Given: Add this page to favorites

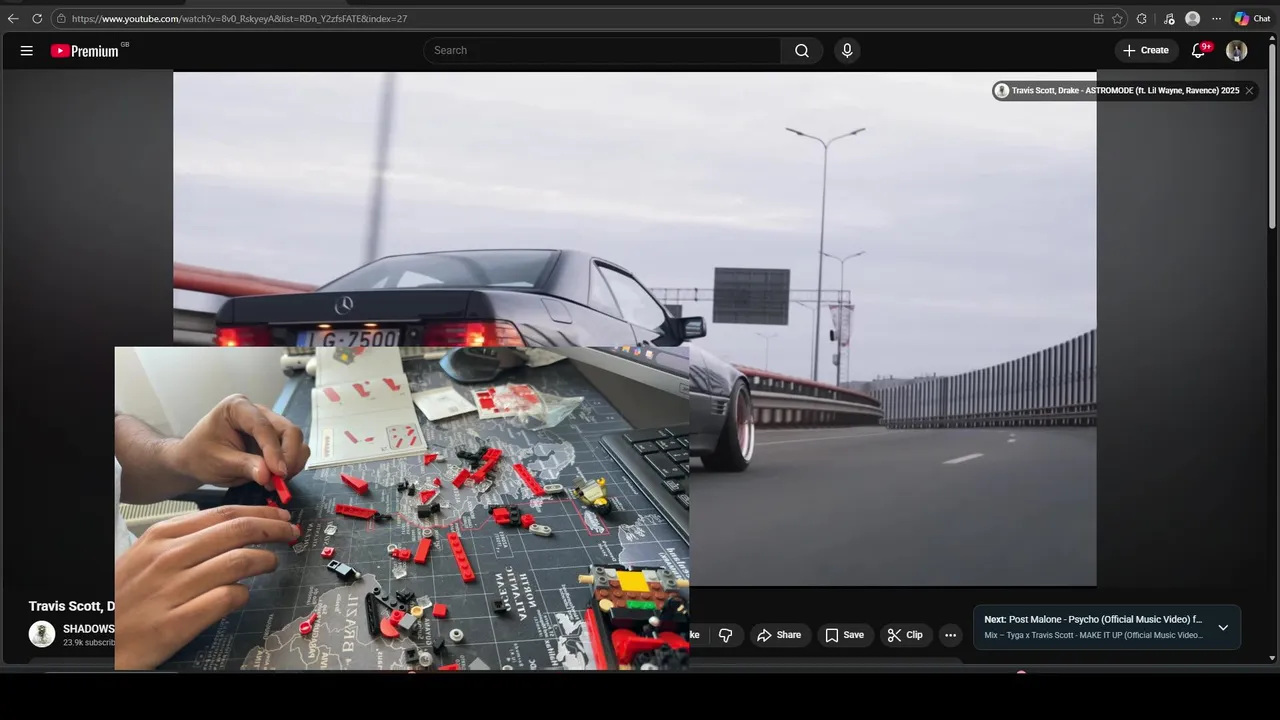Looking at the screenshot, I should click(x=1117, y=18).
